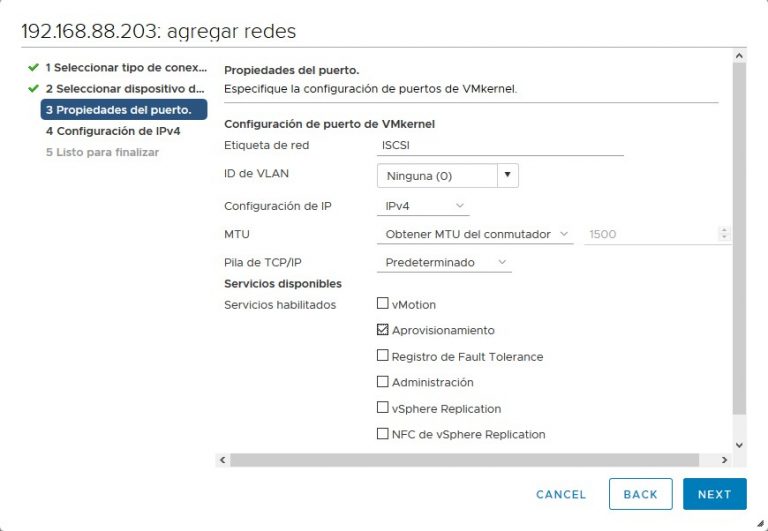
Task: Click the 'Servicios disponibles' heading
Action: 283,284
